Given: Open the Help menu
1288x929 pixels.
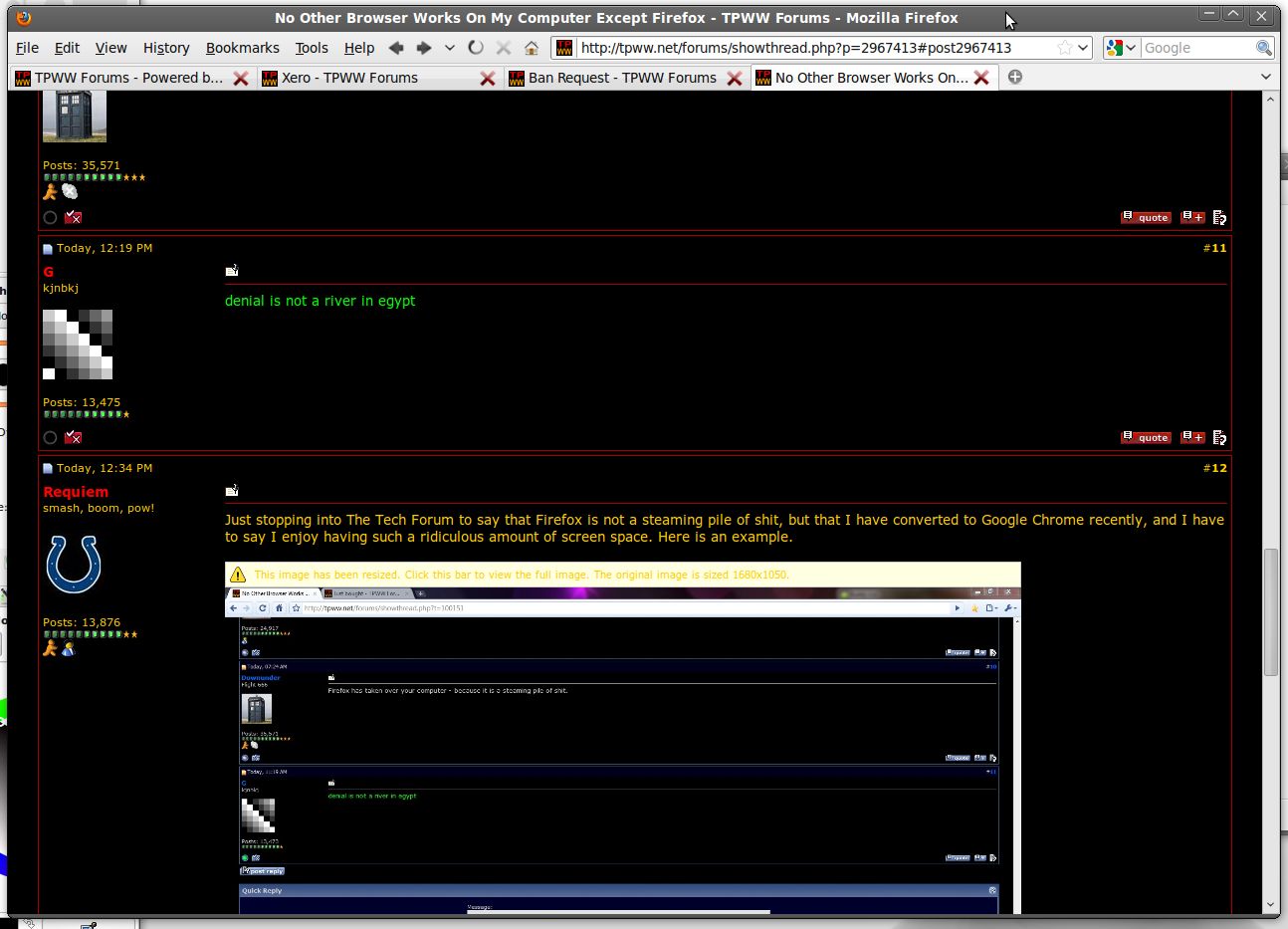Looking at the screenshot, I should (x=359, y=48).
